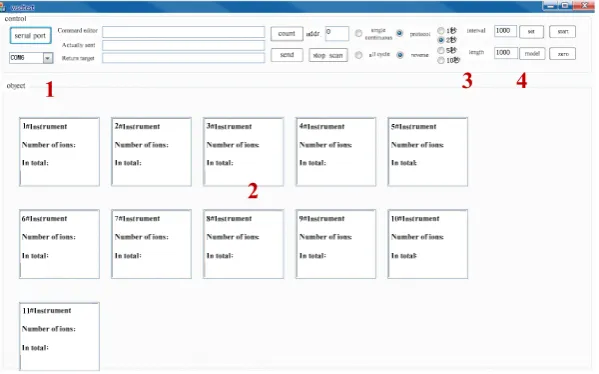Close the window with X button
Viewport: 599px width, 374px height.
pos(584,6)
